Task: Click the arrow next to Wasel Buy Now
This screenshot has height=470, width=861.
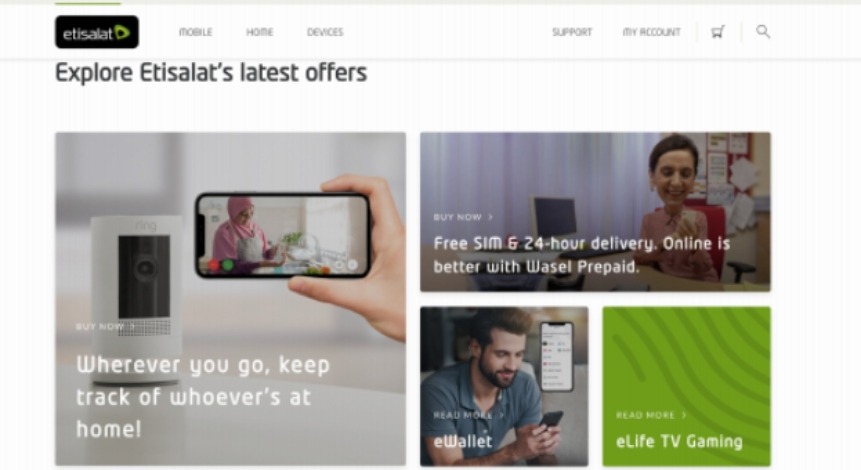Action: pyautogui.click(x=490, y=217)
